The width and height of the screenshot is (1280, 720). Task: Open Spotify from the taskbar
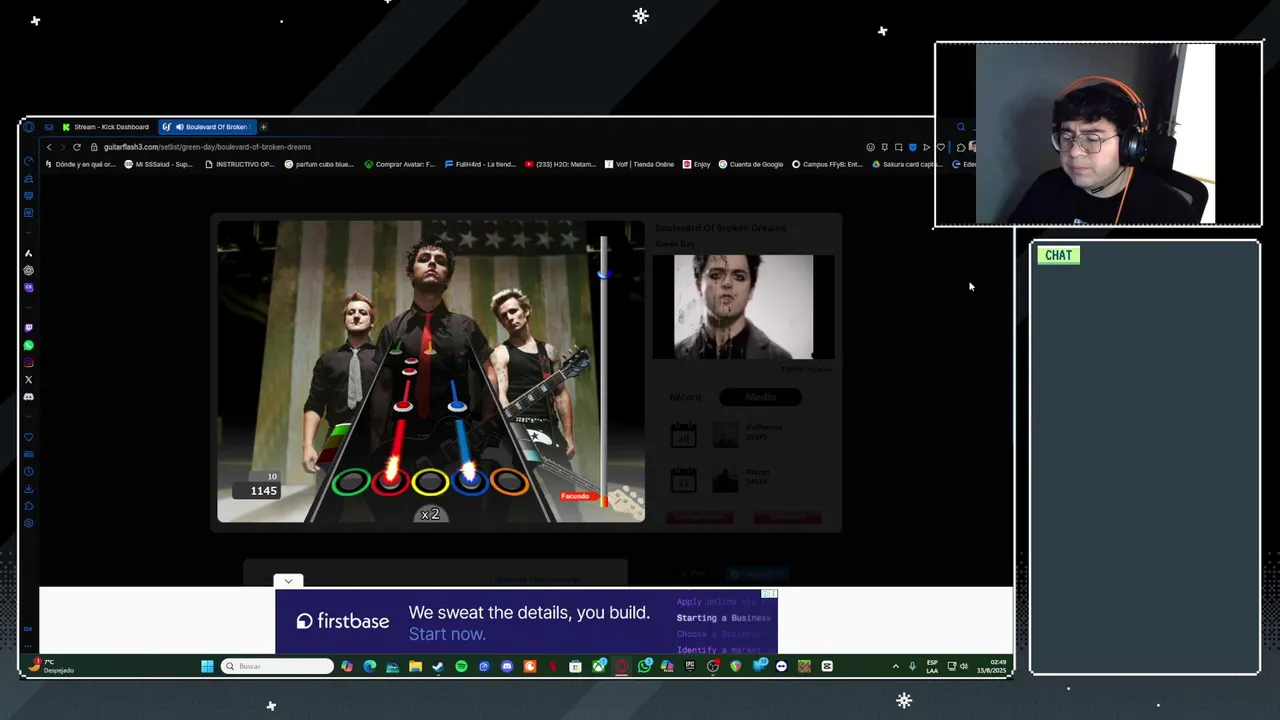(461, 666)
